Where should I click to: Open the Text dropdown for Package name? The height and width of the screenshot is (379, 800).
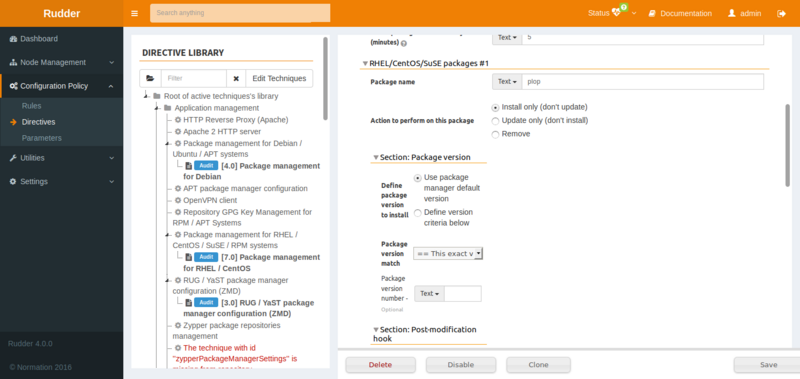pos(507,82)
